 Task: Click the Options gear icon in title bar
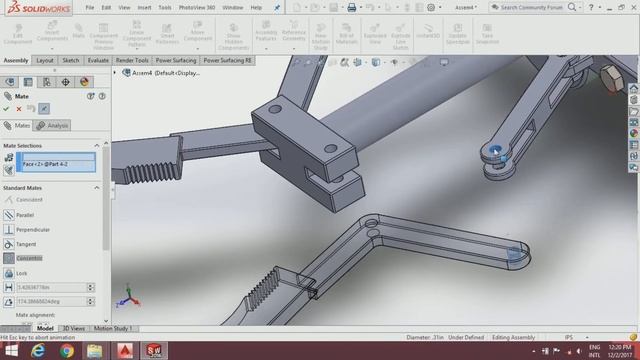tap(431, 7)
